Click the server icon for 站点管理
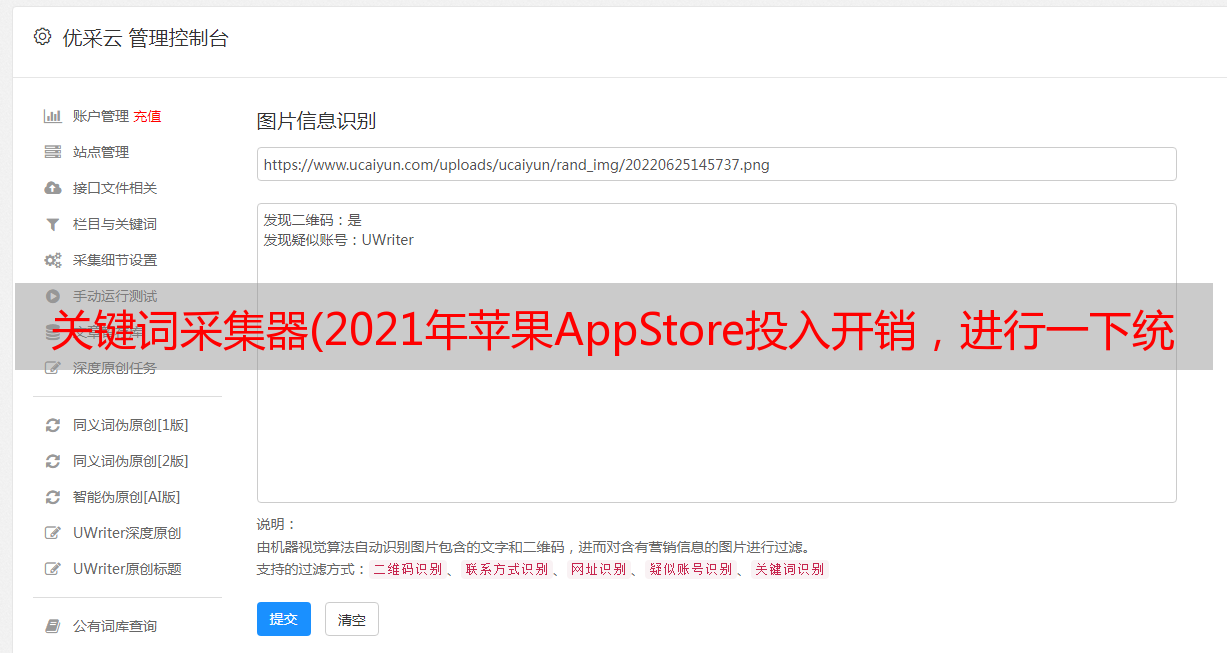This screenshot has width=1227, height=653. 53,152
